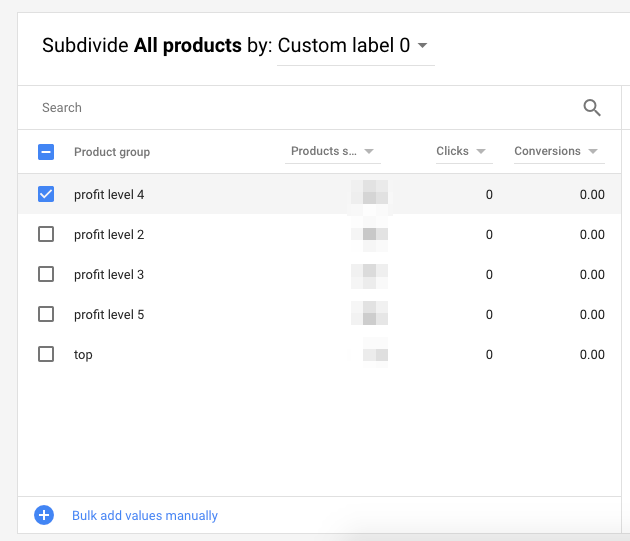Click the Product group column header
The width and height of the screenshot is (630, 541).
pyautogui.click(x=112, y=152)
